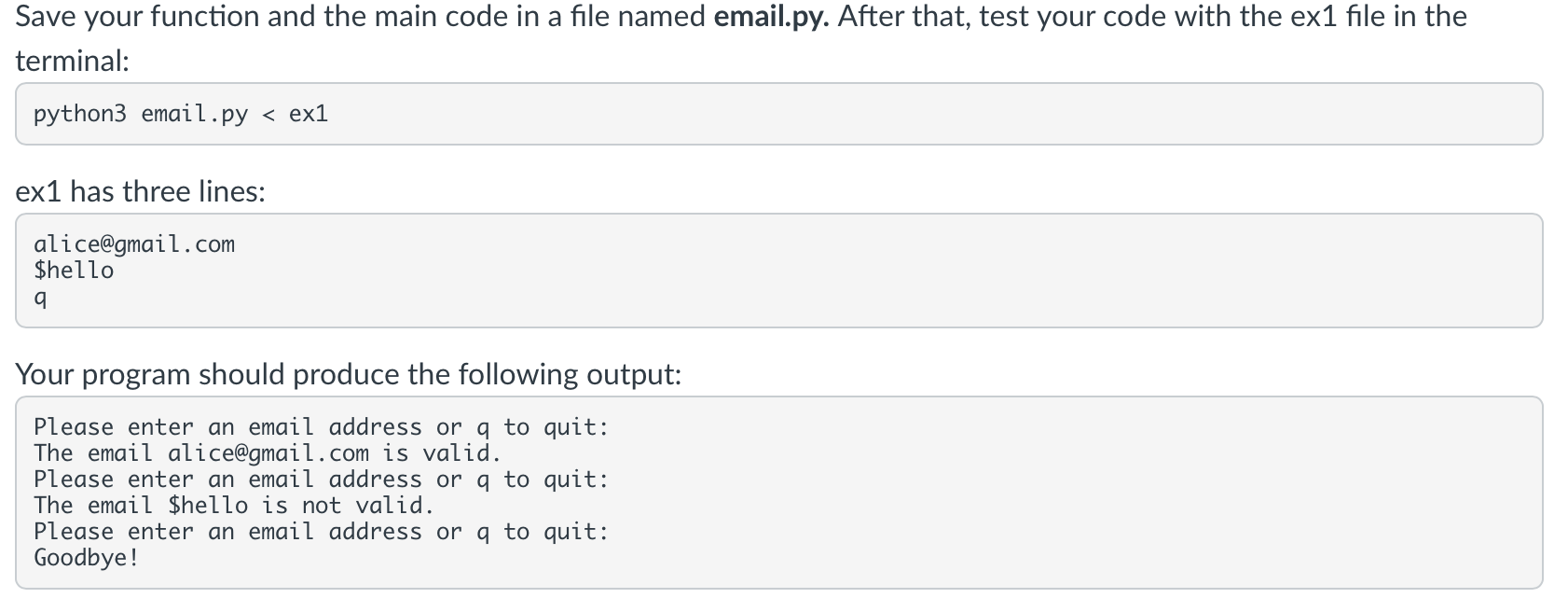Click the '<' redirect symbol in command
1568x612 pixels.
coord(268,114)
